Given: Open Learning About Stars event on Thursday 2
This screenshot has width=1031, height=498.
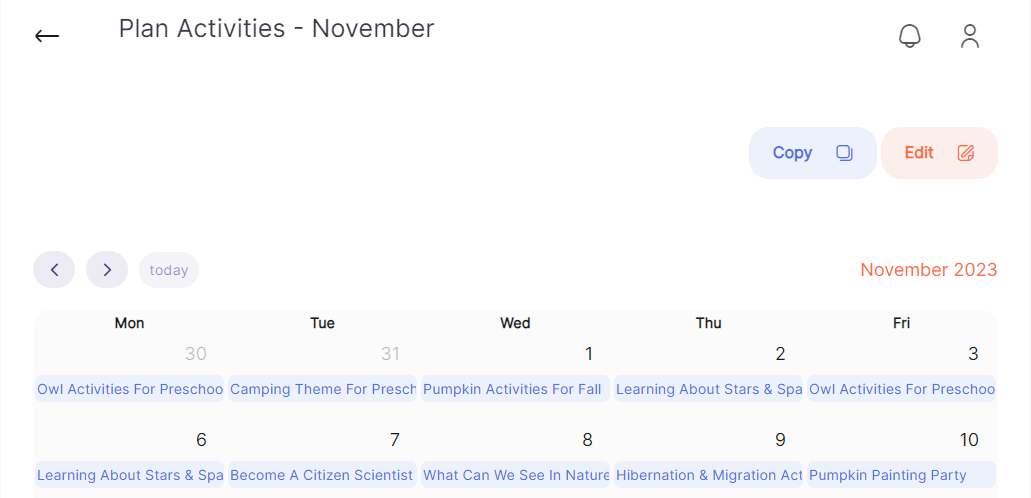Looking at the screenshot, I should pos(708,389).
